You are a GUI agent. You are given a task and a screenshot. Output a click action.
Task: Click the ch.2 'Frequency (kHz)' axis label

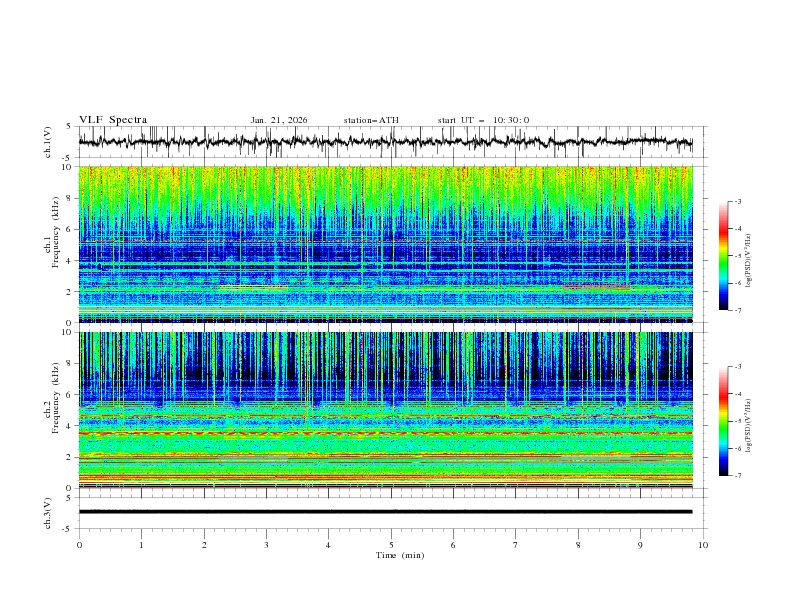coord(56,398)
